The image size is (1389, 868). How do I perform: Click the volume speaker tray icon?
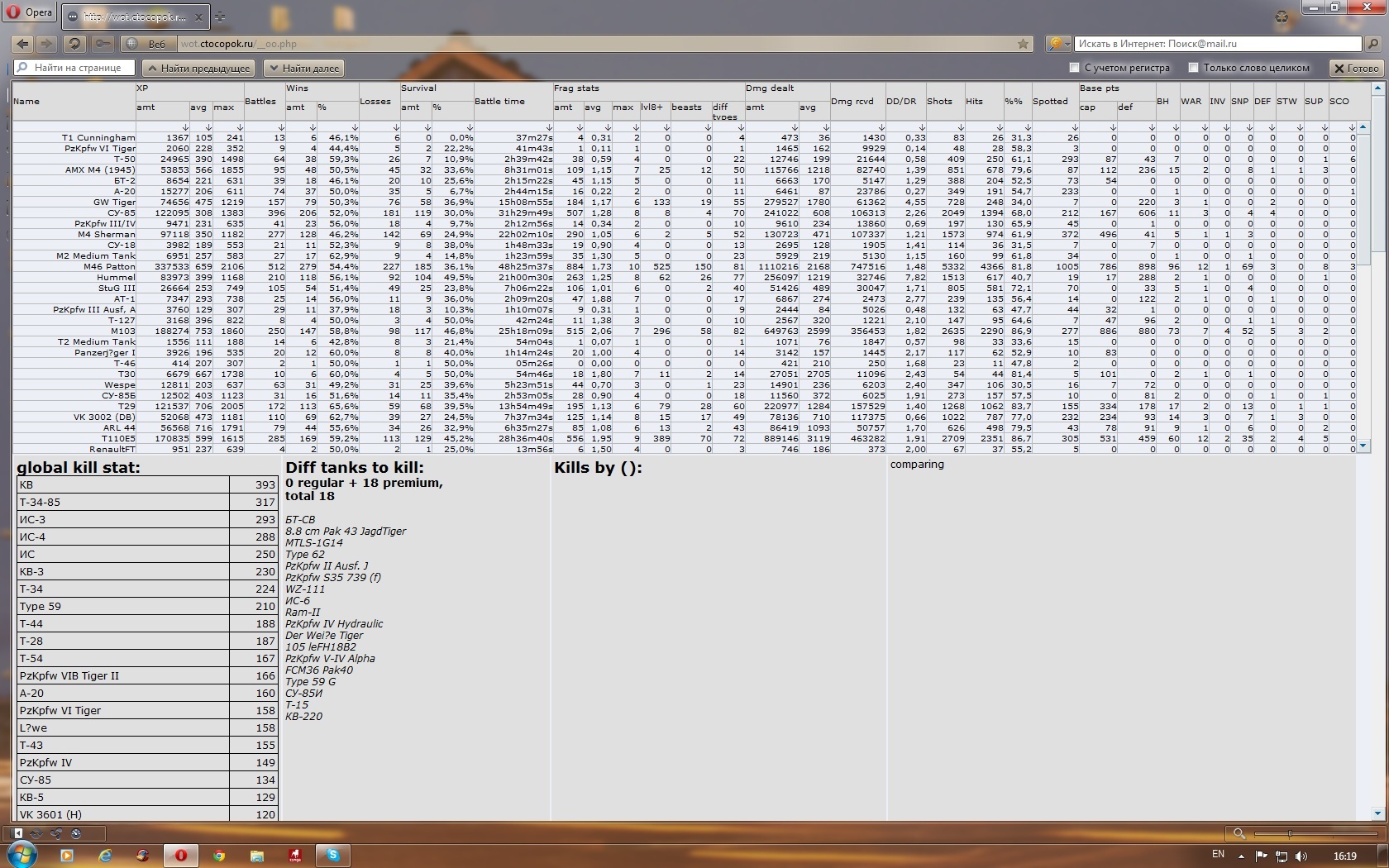[1301, 856]
